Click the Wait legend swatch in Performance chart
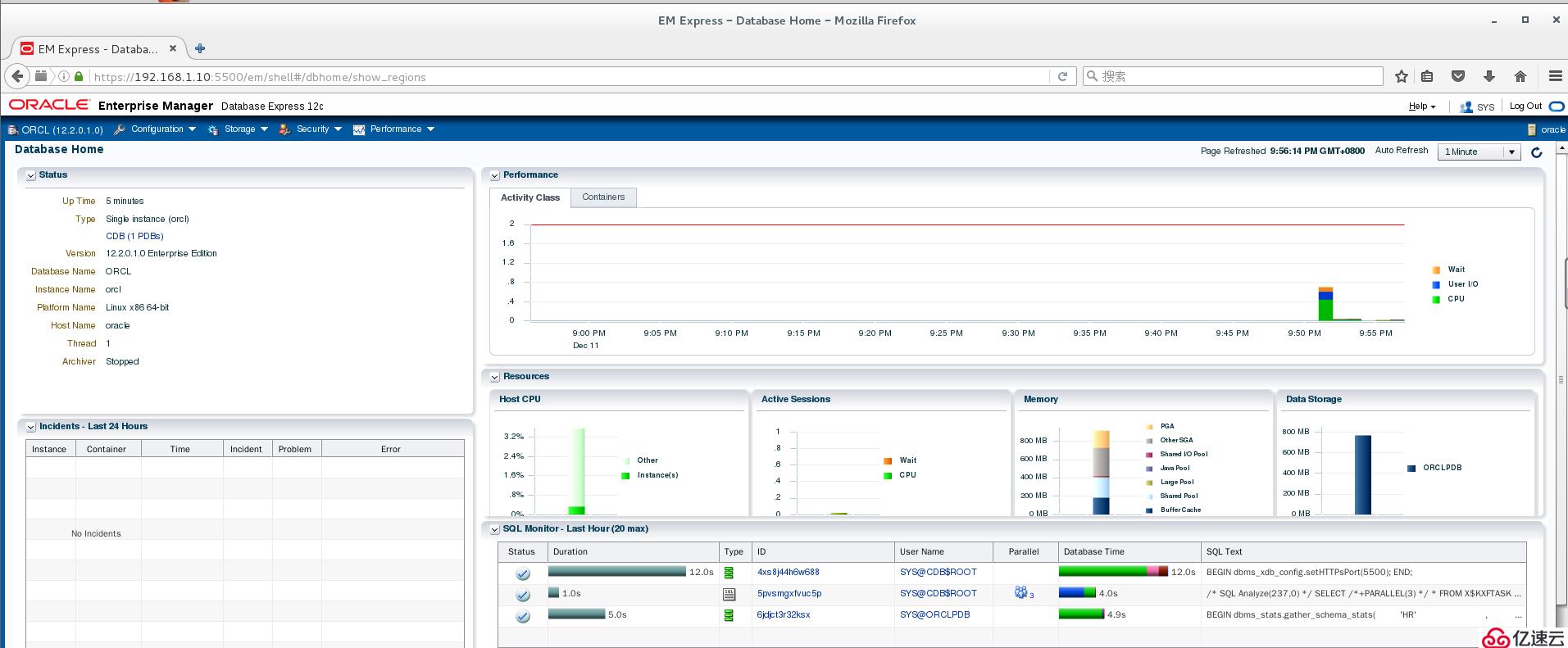 (x=1436, y=270)
